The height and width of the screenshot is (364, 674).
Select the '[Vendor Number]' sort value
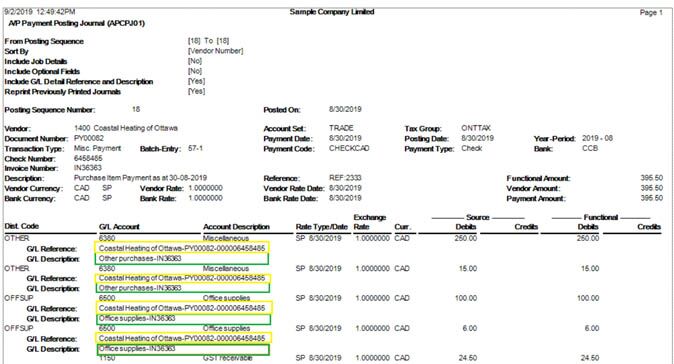click(215, 51)
